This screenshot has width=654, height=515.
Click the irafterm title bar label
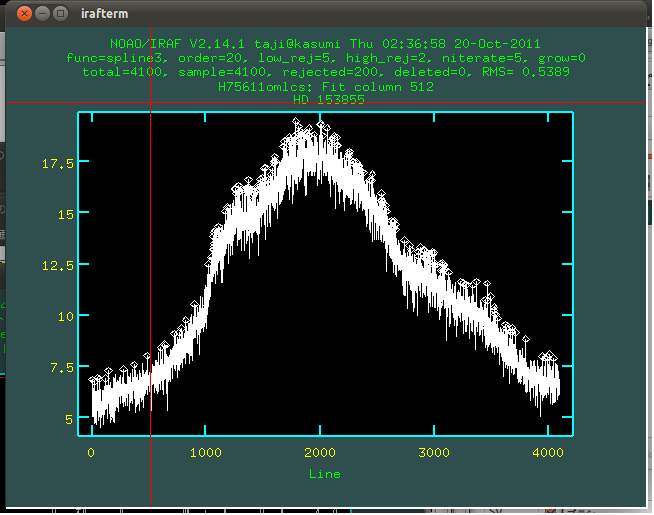pyautogui.click(x=103, y=14)
